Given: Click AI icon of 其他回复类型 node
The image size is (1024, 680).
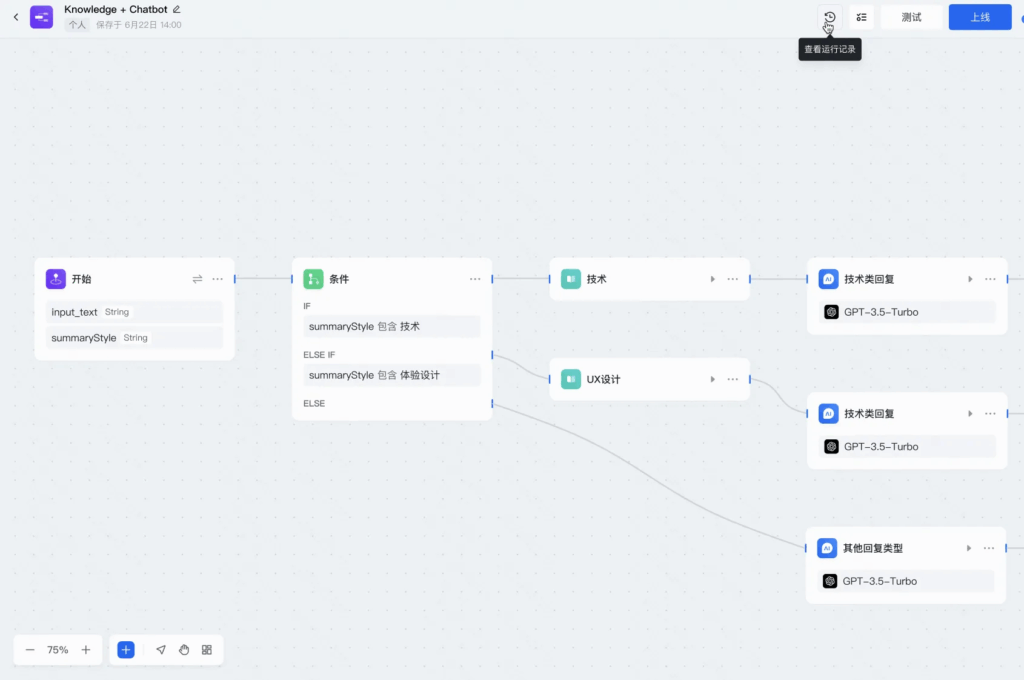Looking at the screenshot, I should pos(827,548).
